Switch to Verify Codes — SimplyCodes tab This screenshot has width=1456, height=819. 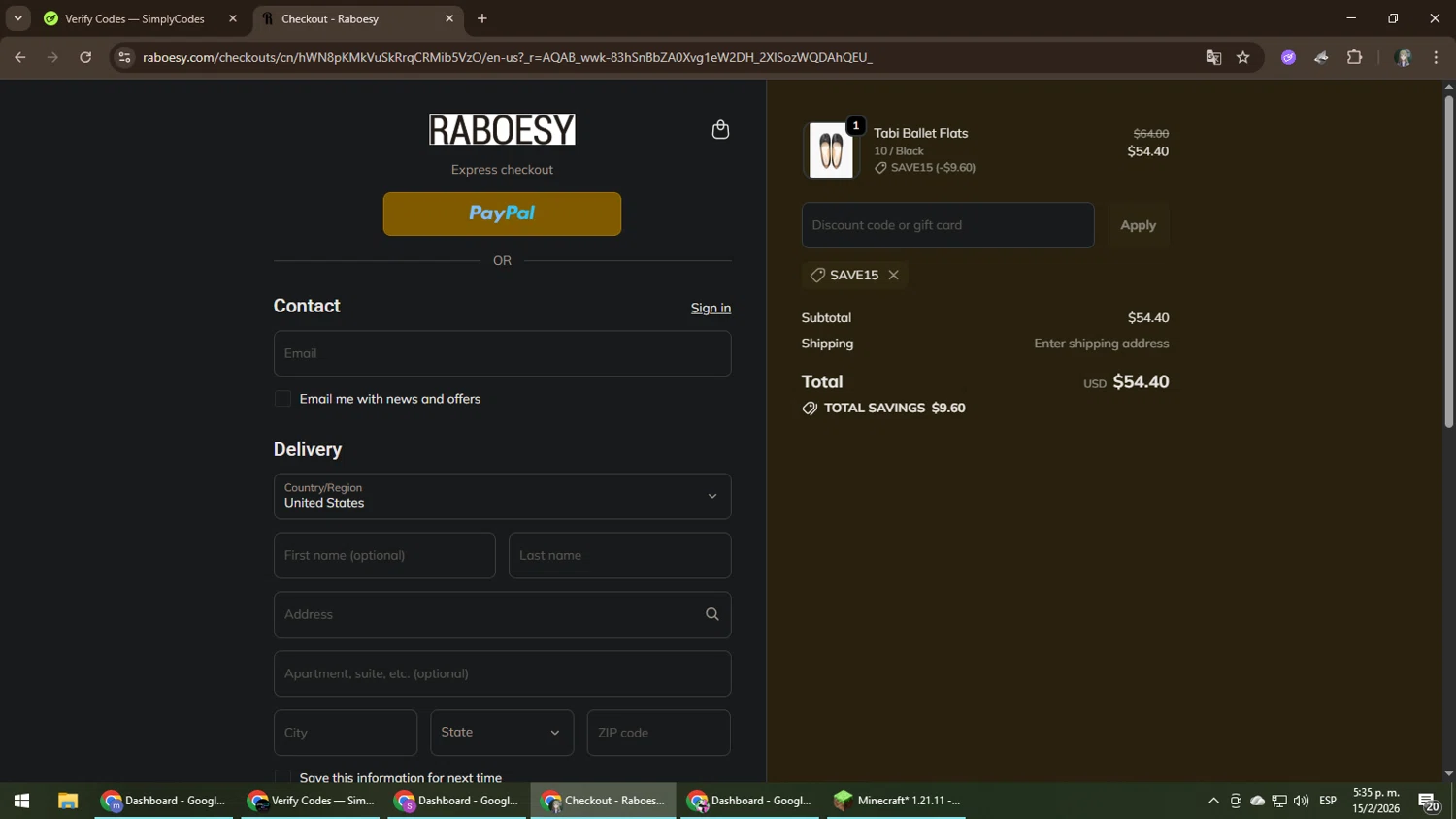(x=134, y=18)
